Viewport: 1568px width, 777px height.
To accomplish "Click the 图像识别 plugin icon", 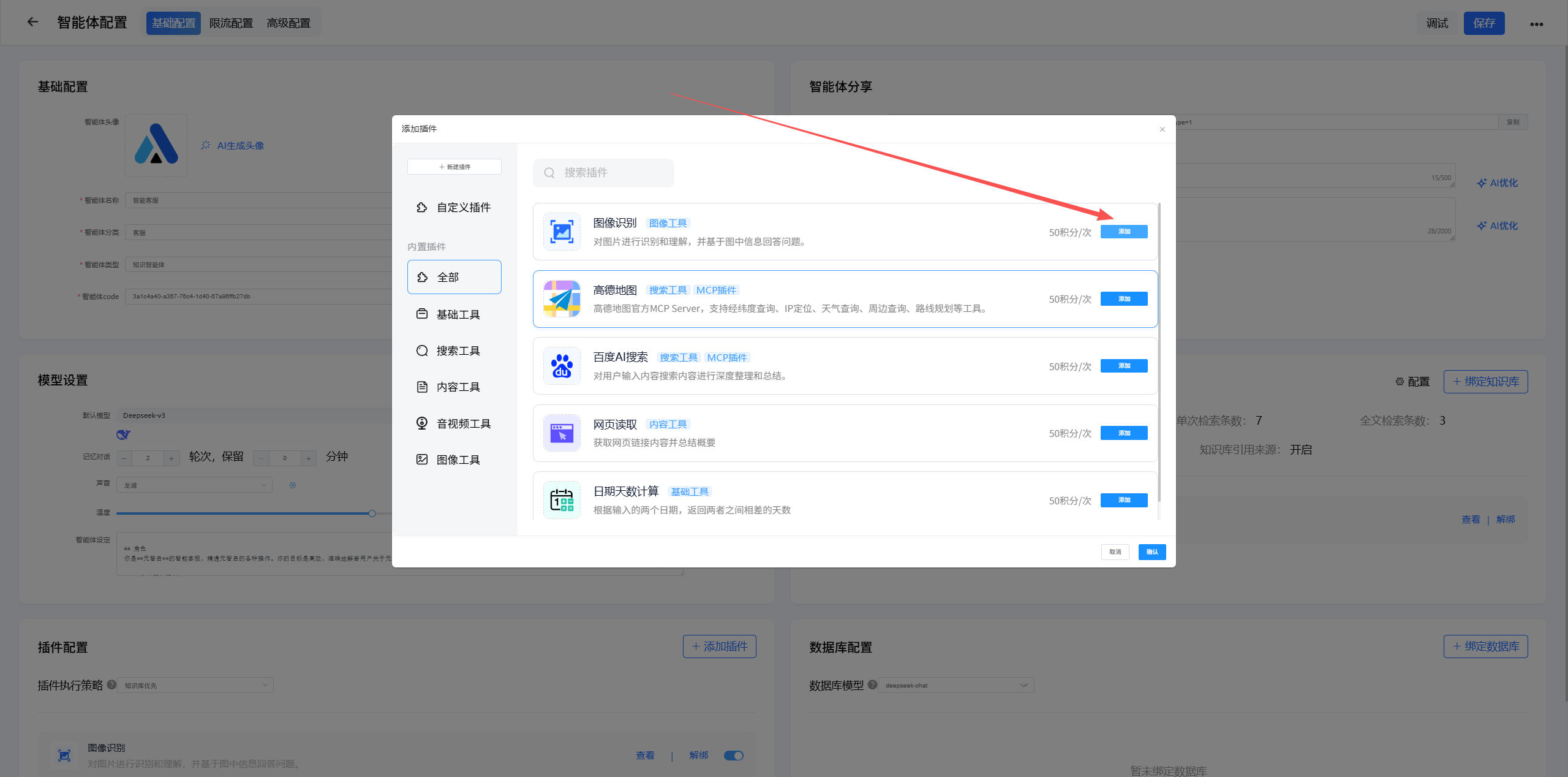I will 562,232.
